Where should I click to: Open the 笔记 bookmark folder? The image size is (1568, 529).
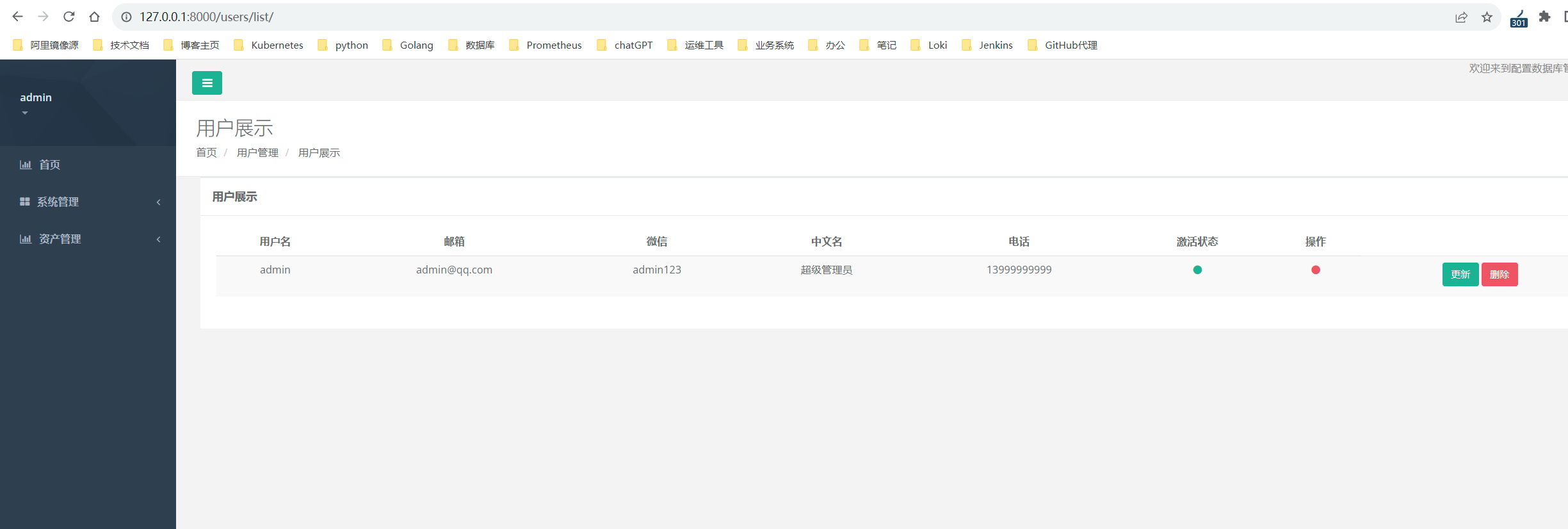(878, 45)
